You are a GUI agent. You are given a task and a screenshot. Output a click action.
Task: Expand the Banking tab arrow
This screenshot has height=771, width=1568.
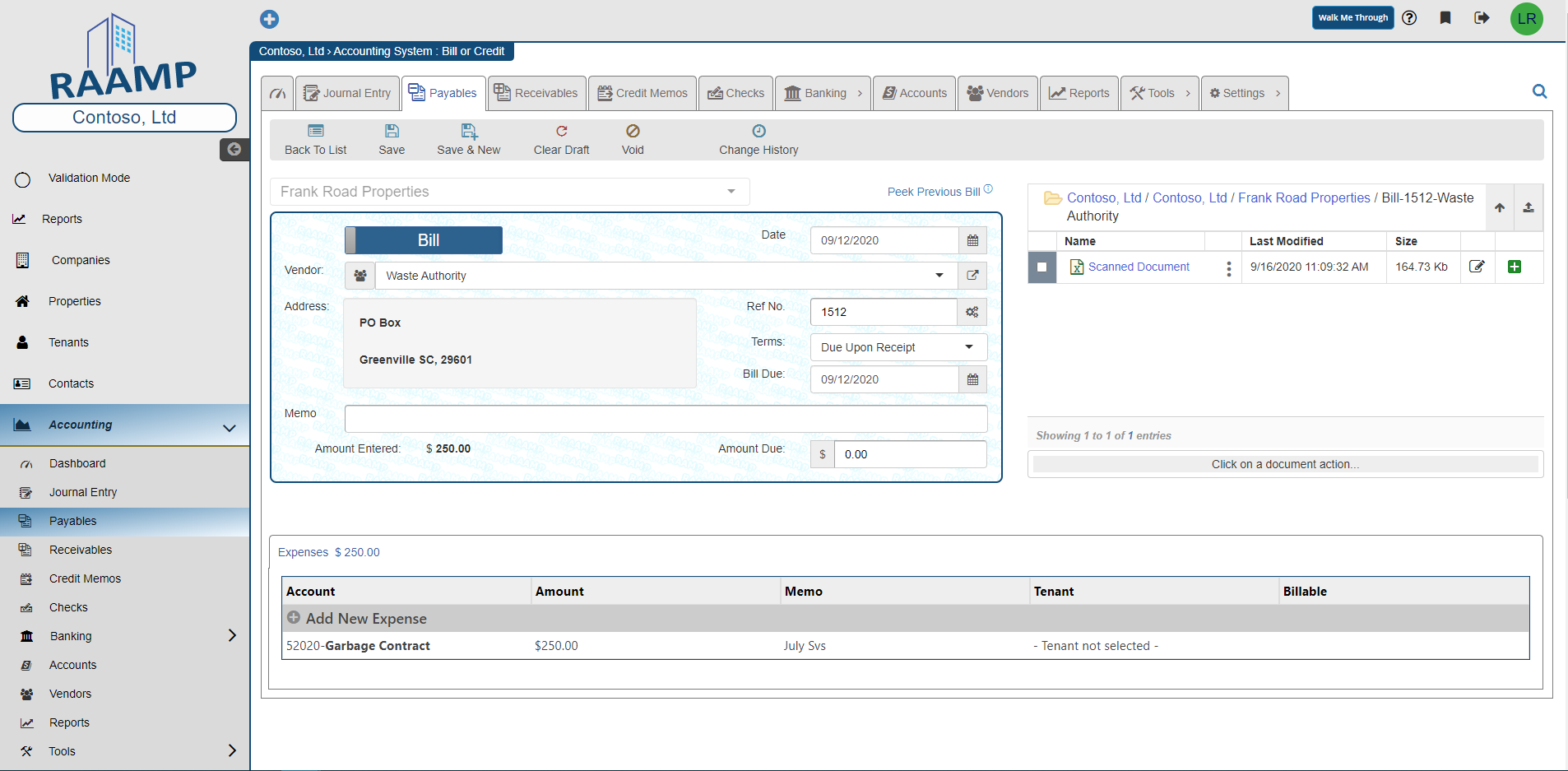(860, 93)
